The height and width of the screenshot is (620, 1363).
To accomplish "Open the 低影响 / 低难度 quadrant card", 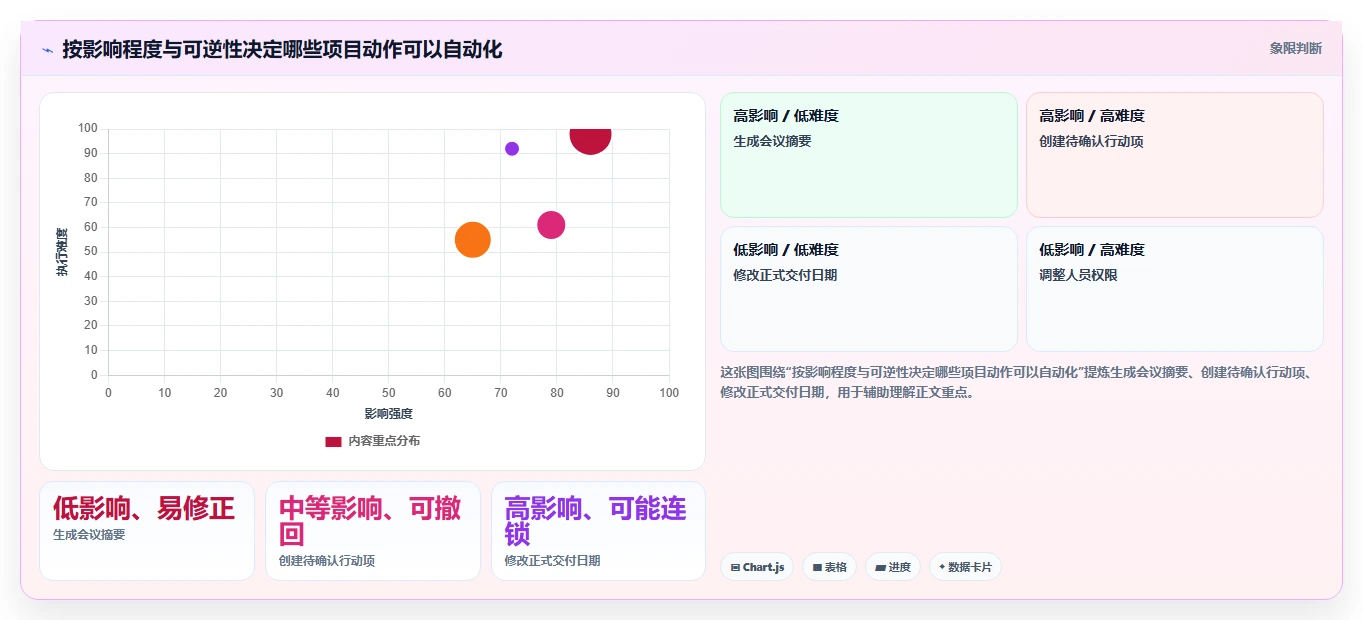I will pos(869,289).
